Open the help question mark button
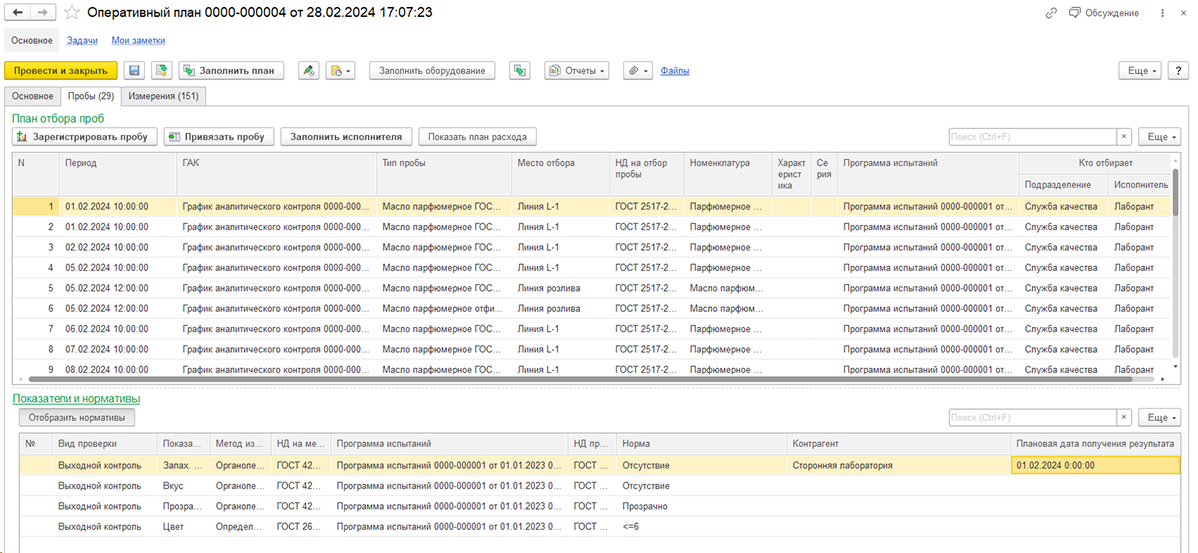This screenshot has width=1198, height=553. click(1179, 70)
